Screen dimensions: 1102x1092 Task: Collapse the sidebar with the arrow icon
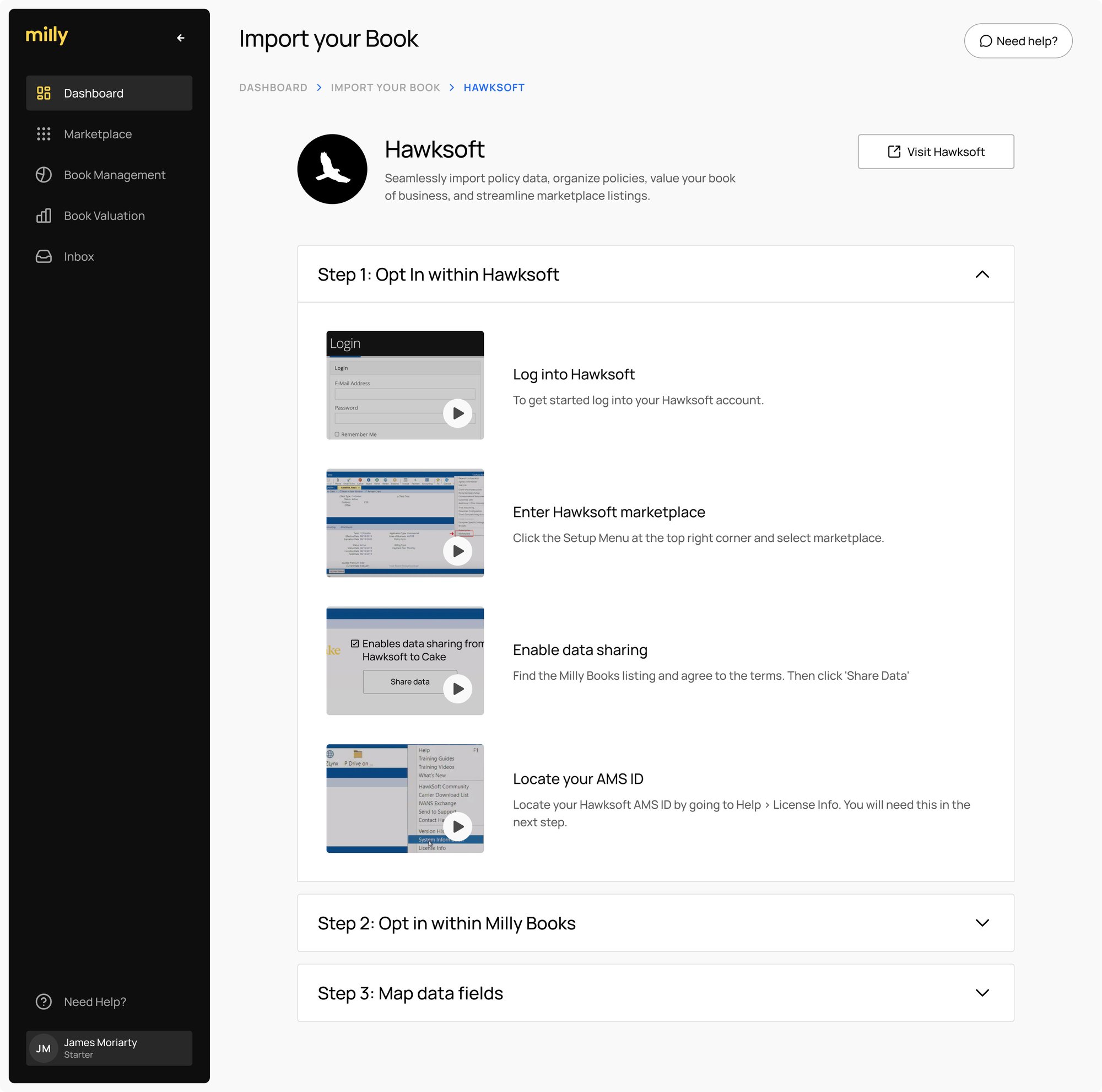pos(181,37)
